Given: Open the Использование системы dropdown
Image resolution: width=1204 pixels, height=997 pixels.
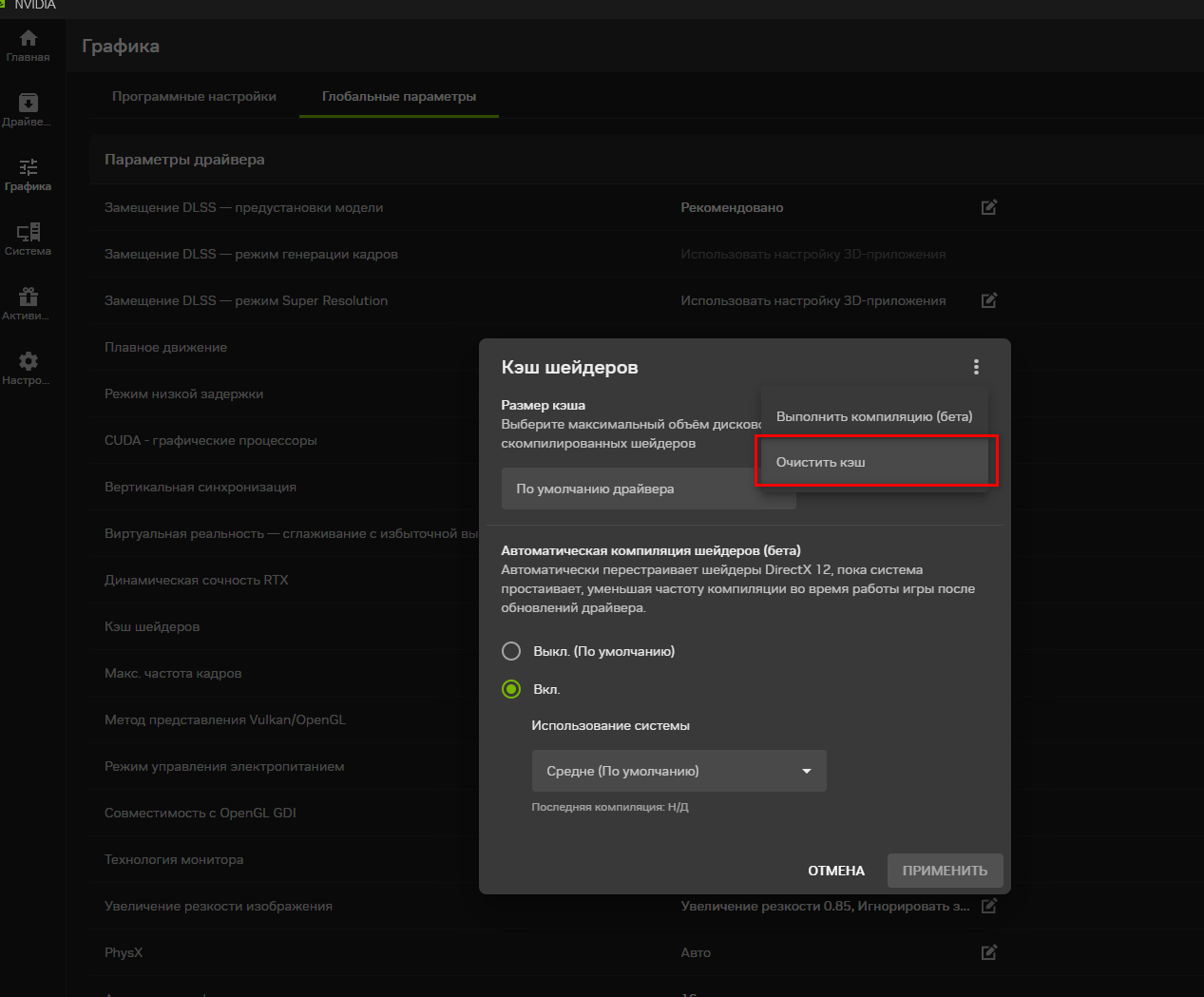Looking at the screenshot, I should click(678, 771).
